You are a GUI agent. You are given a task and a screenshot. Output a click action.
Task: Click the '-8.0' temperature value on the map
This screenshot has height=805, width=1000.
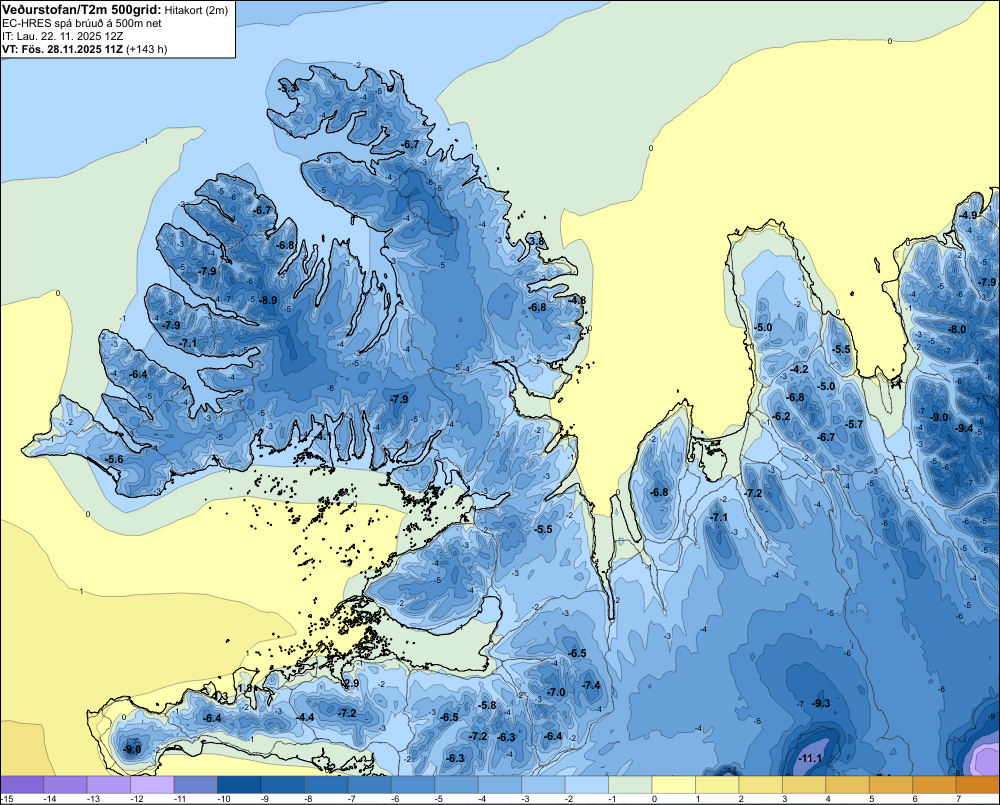pyautogui.click(x=957, y=330)
